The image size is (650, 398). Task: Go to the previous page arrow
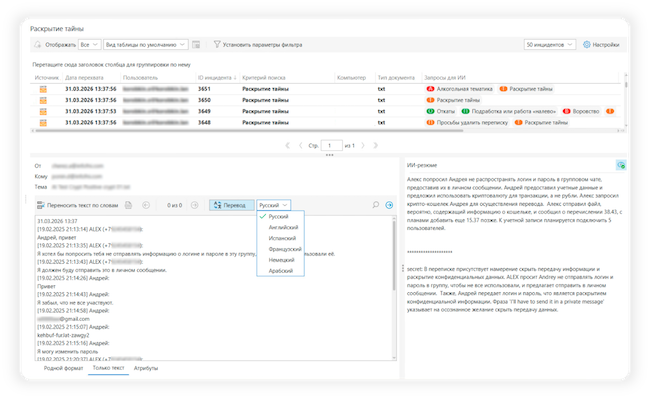point(301,146)
